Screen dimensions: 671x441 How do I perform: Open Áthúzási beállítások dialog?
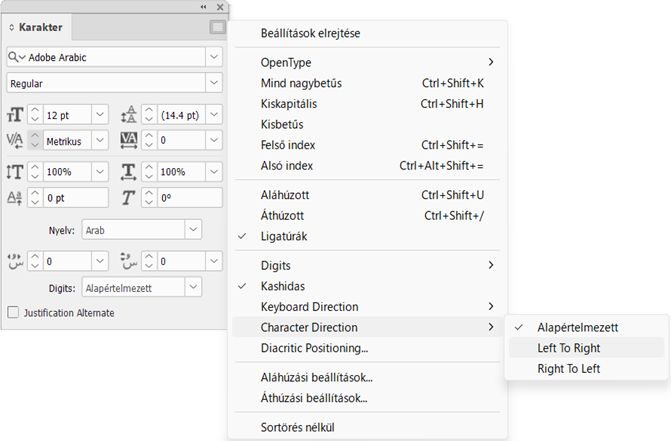pos(367,398)
